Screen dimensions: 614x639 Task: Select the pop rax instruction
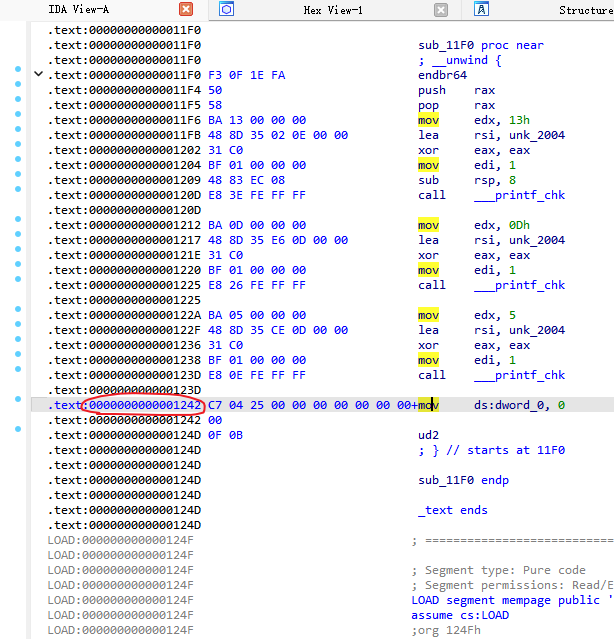457,105
